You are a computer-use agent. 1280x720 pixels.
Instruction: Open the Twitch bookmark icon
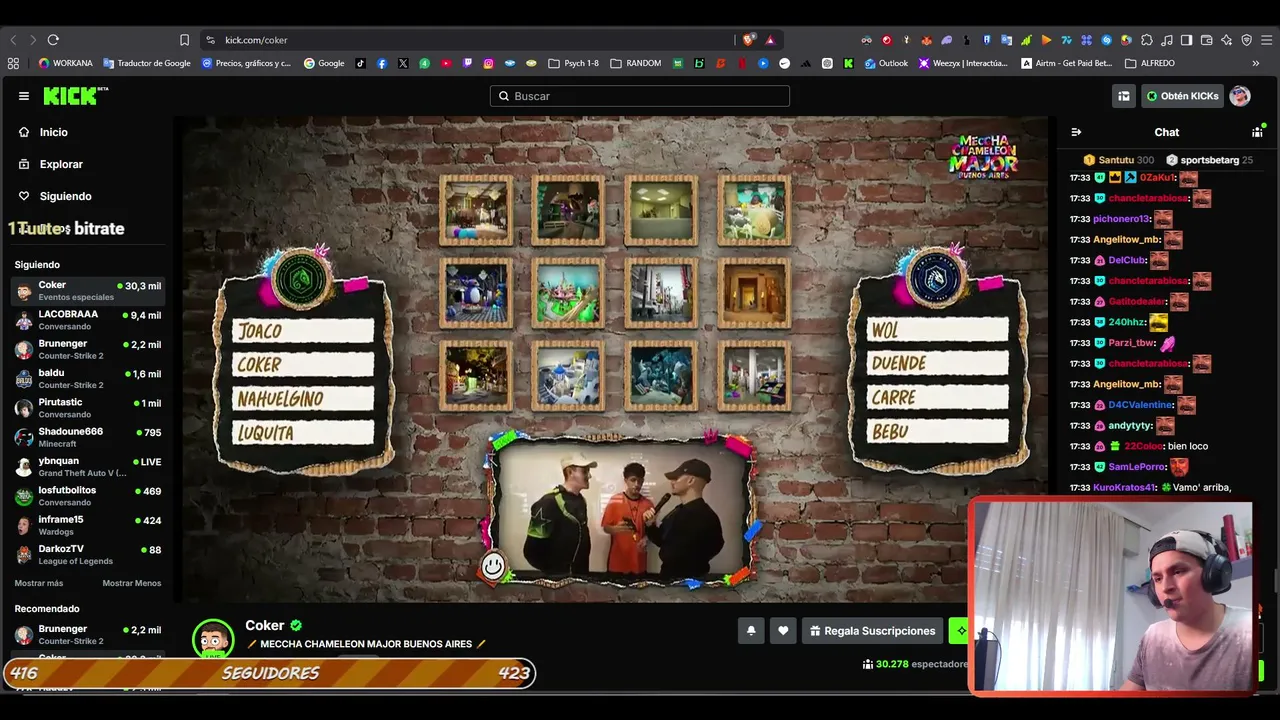tap(467, 63)
